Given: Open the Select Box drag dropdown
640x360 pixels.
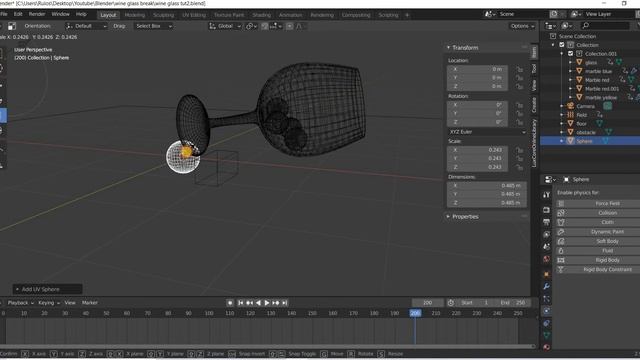Looking at the screenshot, I should (x=153, y=26).
